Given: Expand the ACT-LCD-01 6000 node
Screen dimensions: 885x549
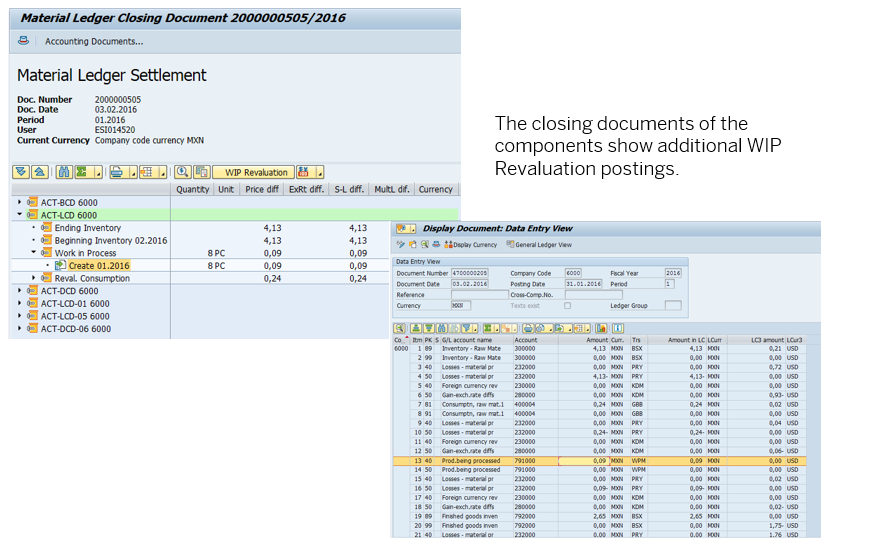Looking at the screenshot, I should point(20,303).
